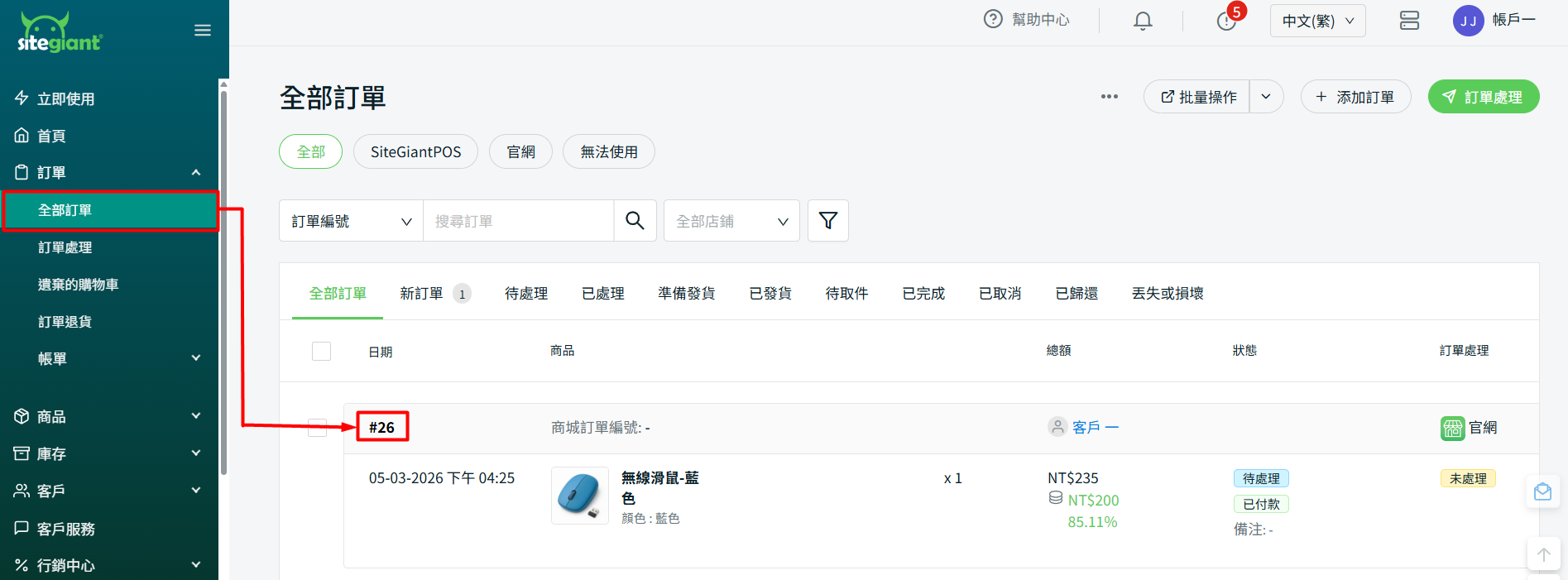Screen dimensions: 1568x580
Task: Click the scroll-to-top arrow button
Action: (x=1543, y=554)
